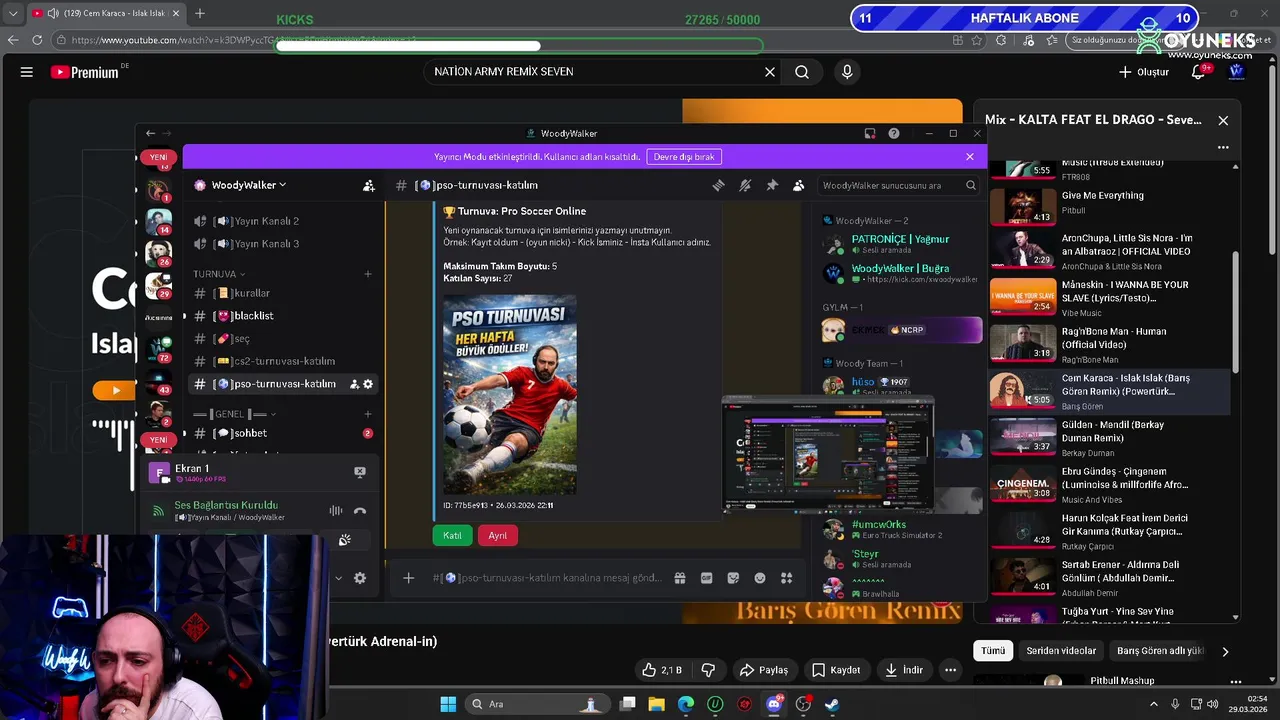Click message input for pso-turnuvası-katılım
This screenshot has width=1280, height=720.
point(548,578)
